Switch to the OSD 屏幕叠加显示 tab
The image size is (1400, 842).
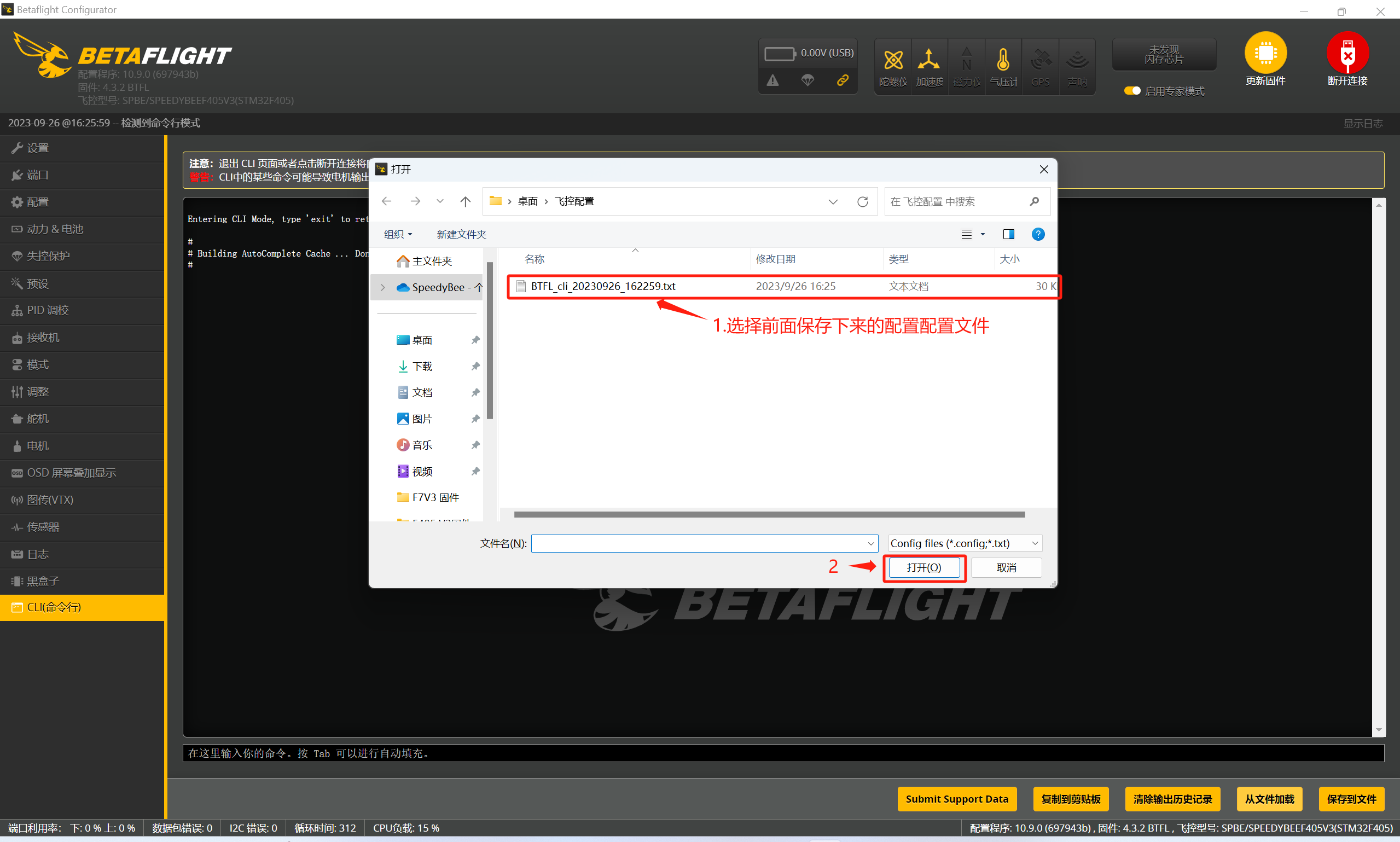tap(71, 473)
